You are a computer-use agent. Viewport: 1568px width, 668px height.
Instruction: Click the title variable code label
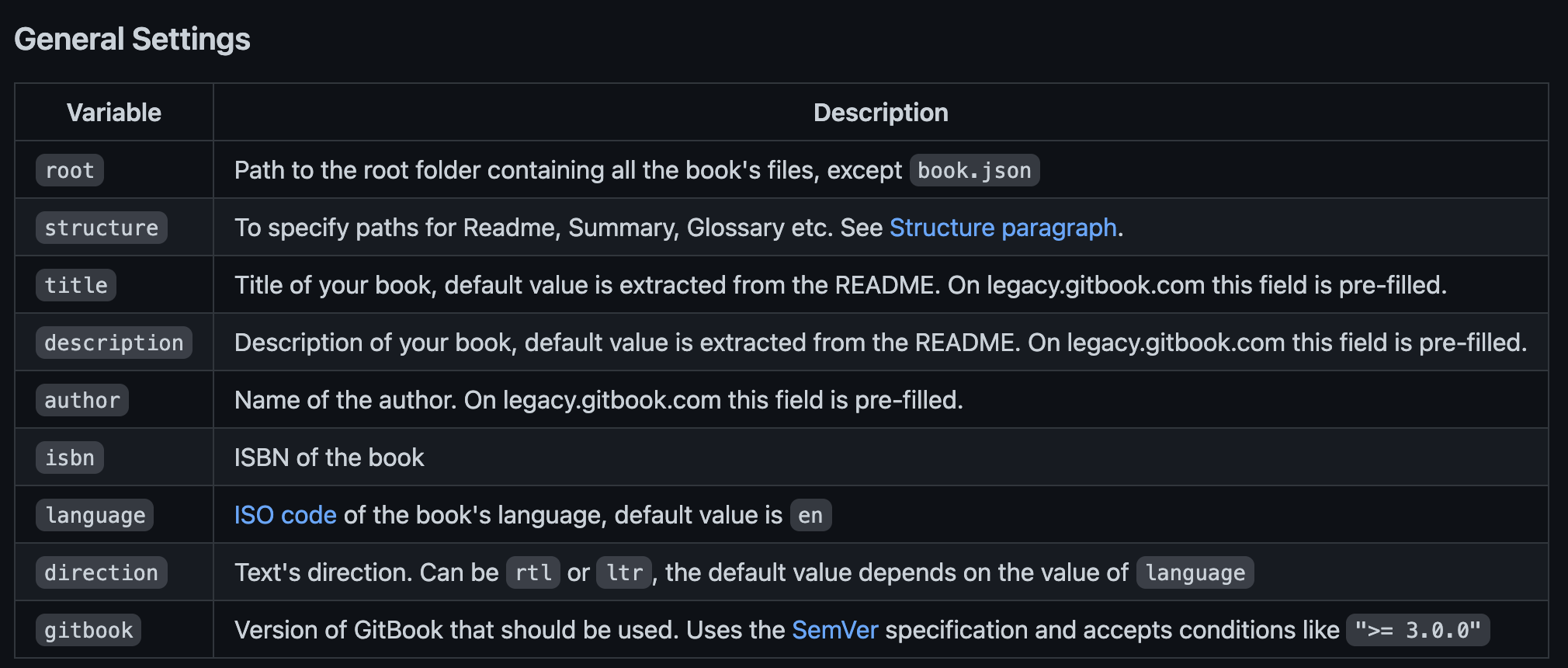click(76, 285)
